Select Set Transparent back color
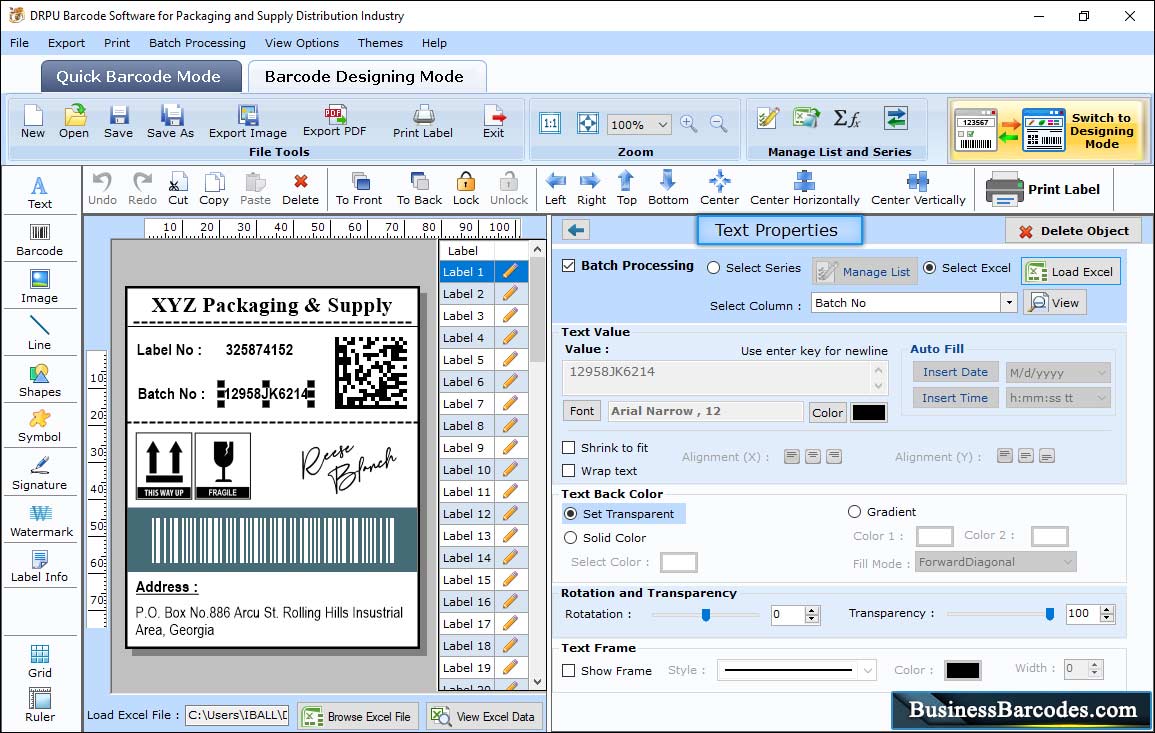1155x733 pixels. (570, 513)
